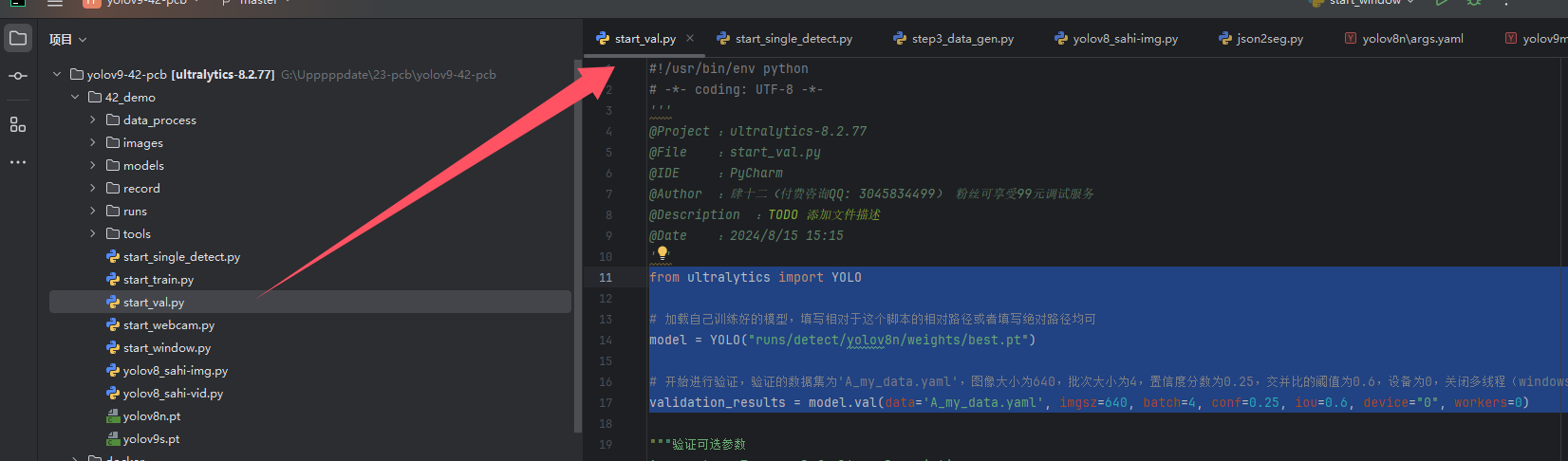This screenshot has height=461, width=1568.
Task: Expand the tools folder arrow
Action: point(93,233)
